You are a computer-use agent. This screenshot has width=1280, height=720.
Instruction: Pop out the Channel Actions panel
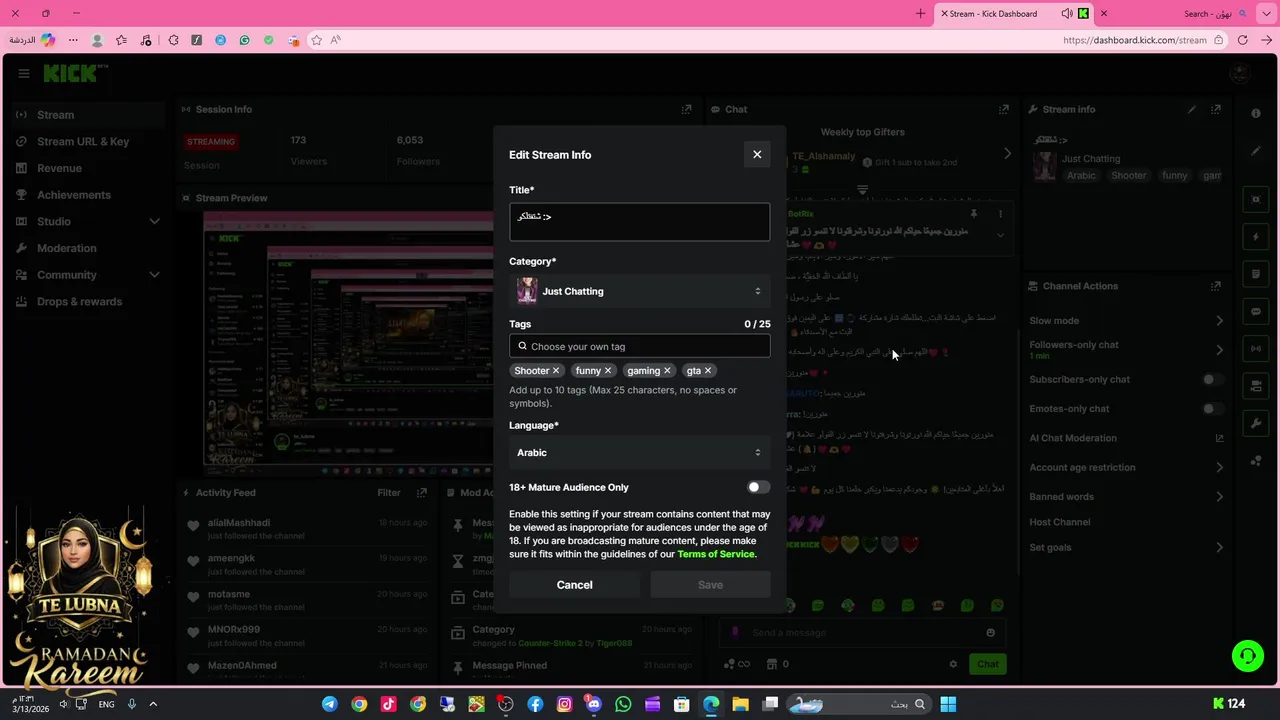[x=1215, y=286]
